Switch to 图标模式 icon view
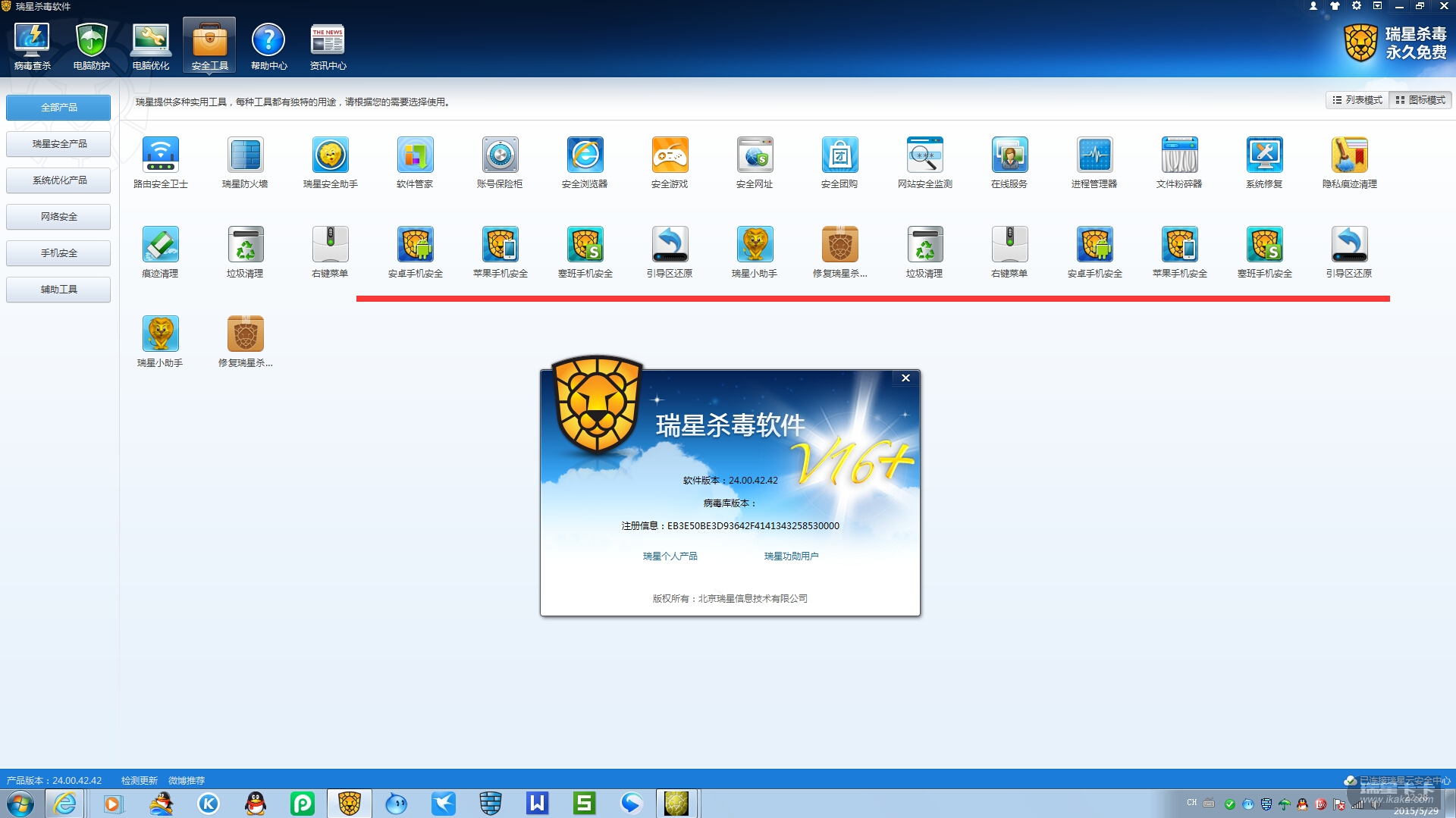 (x=1420, y=100)
